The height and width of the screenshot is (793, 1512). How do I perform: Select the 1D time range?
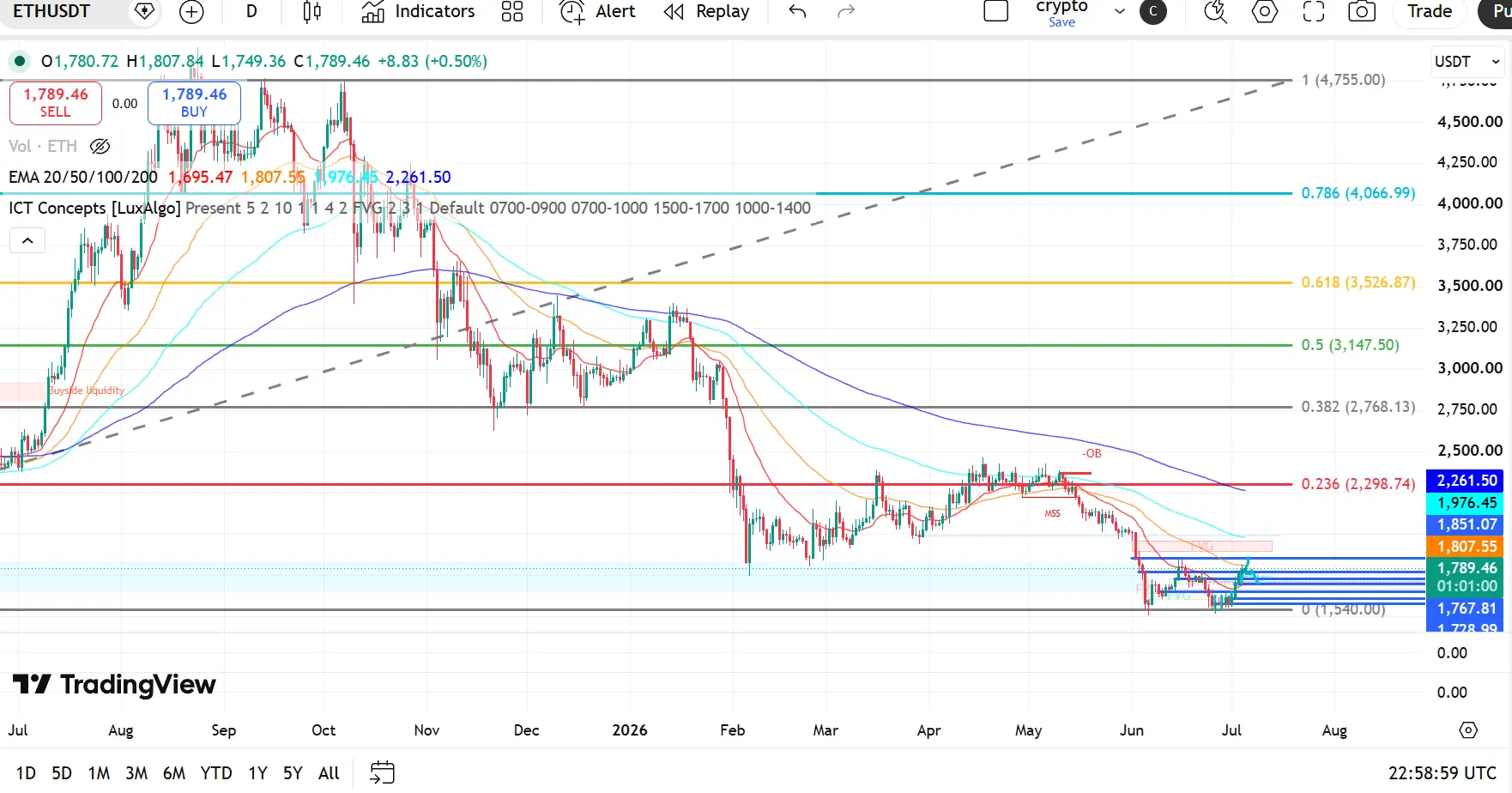[x=26, y=773]
